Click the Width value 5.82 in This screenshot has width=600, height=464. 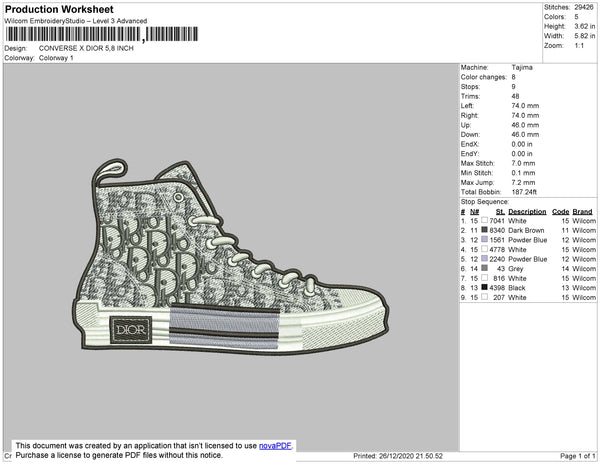point(584,36)
